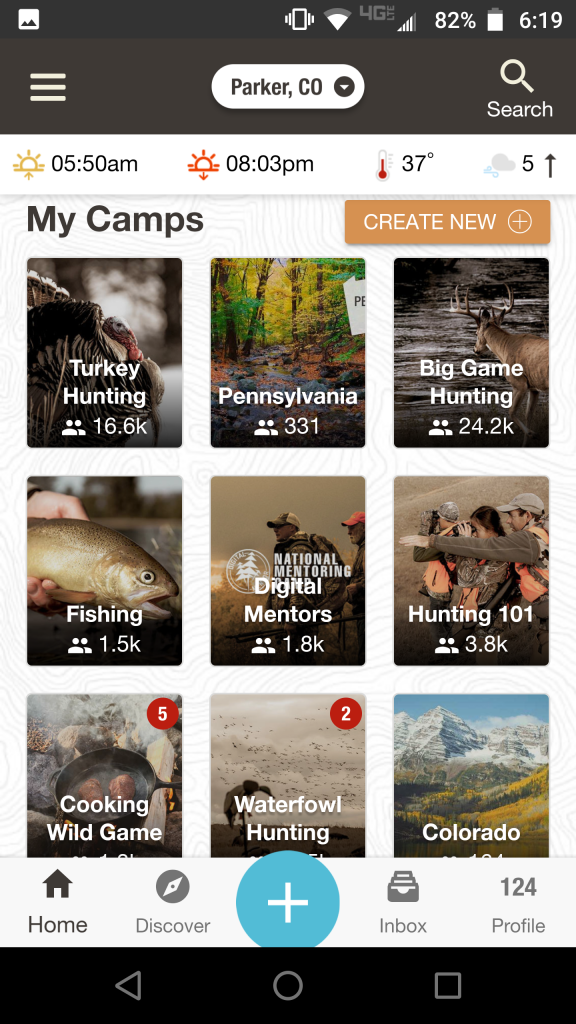Screen dimensions: 576x1024
Task: Select the Home tab
Action: 57,903
